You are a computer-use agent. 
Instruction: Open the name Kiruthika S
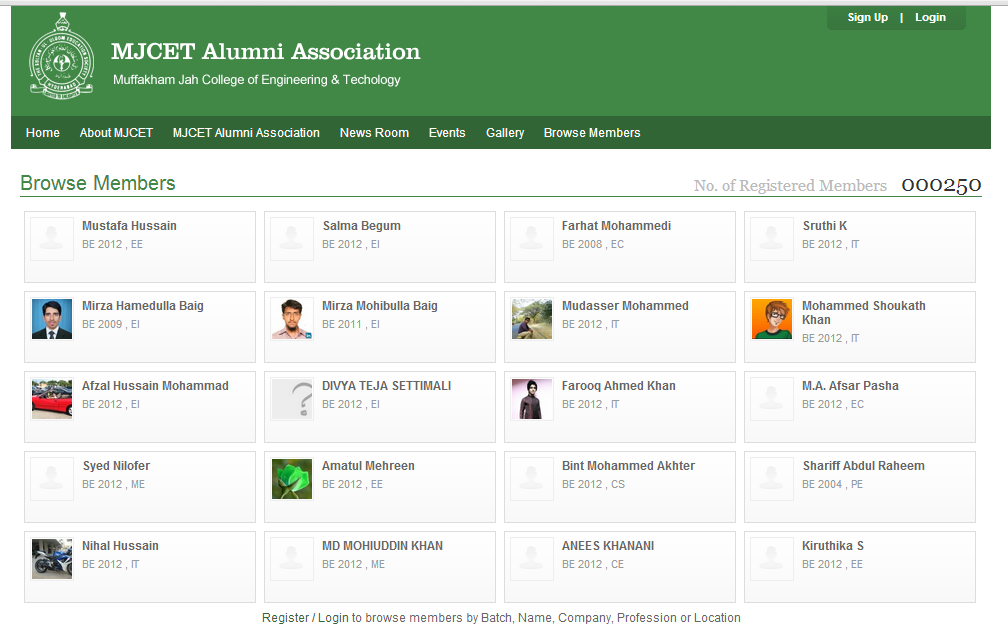coord(832,545)
